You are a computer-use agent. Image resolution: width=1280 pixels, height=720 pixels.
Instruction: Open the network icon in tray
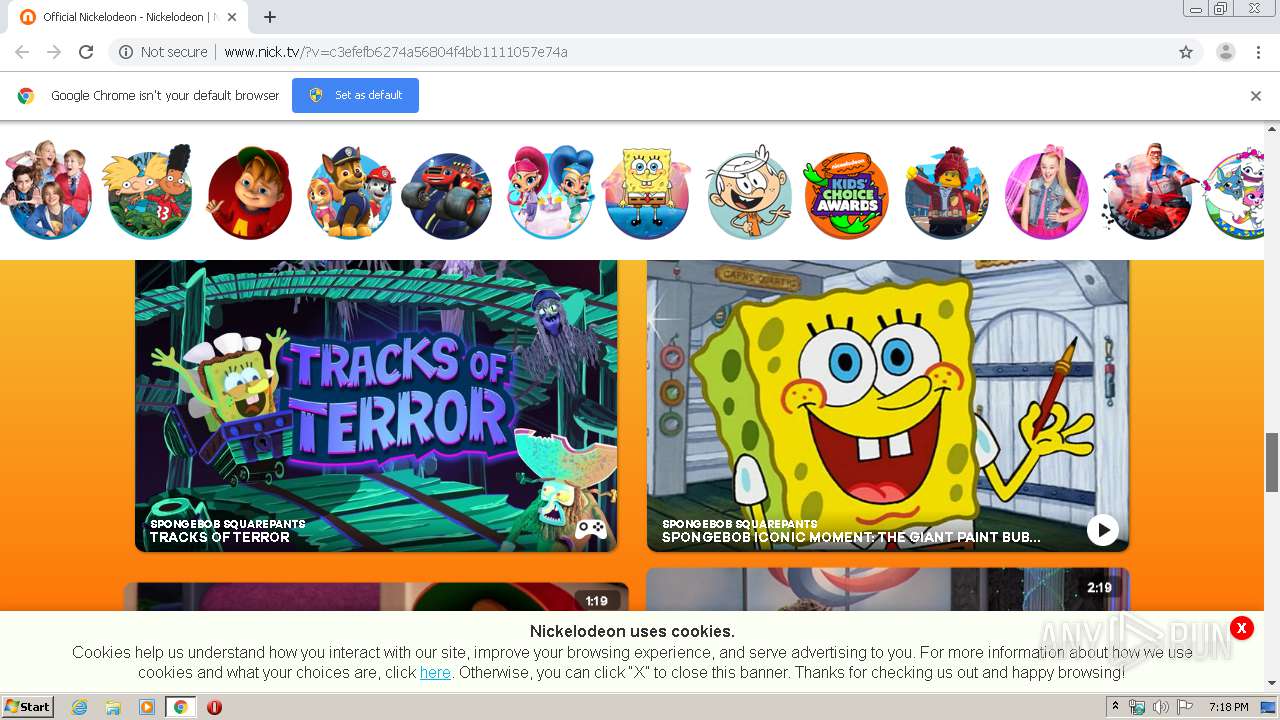(1137, 707)
